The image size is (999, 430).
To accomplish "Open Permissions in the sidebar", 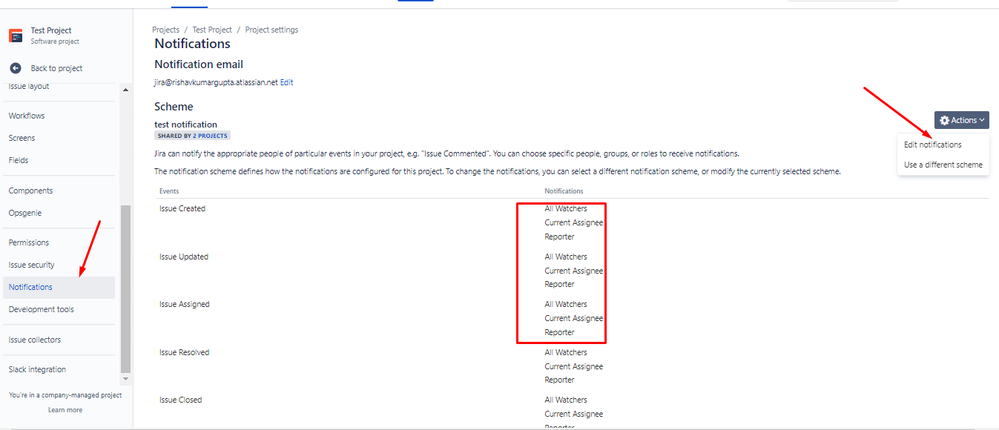I will pos(29,243).
